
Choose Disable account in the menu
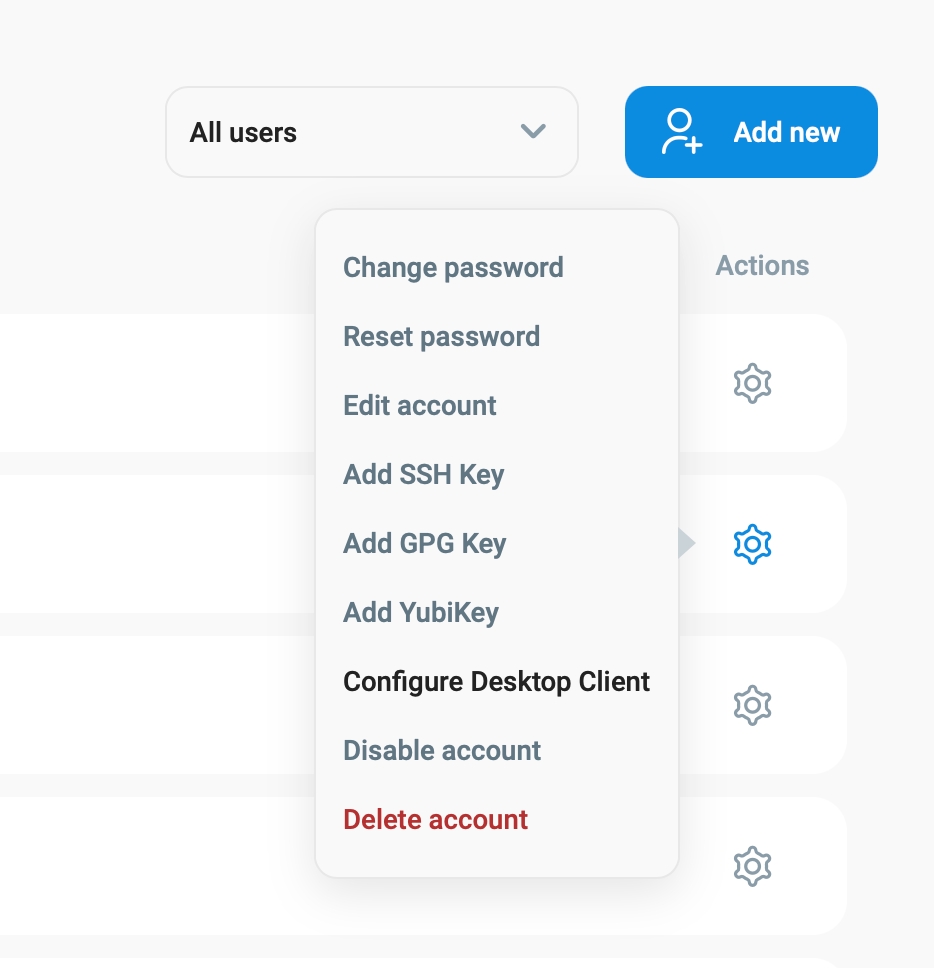pyautogui.click(x=442, y=751)
